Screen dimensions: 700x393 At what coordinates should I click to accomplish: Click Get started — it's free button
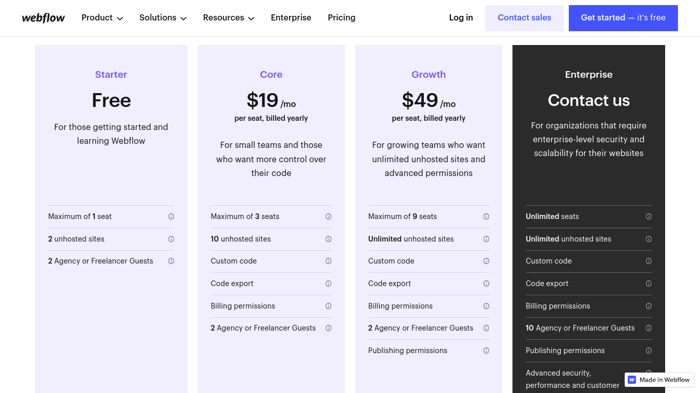[623, 18]
